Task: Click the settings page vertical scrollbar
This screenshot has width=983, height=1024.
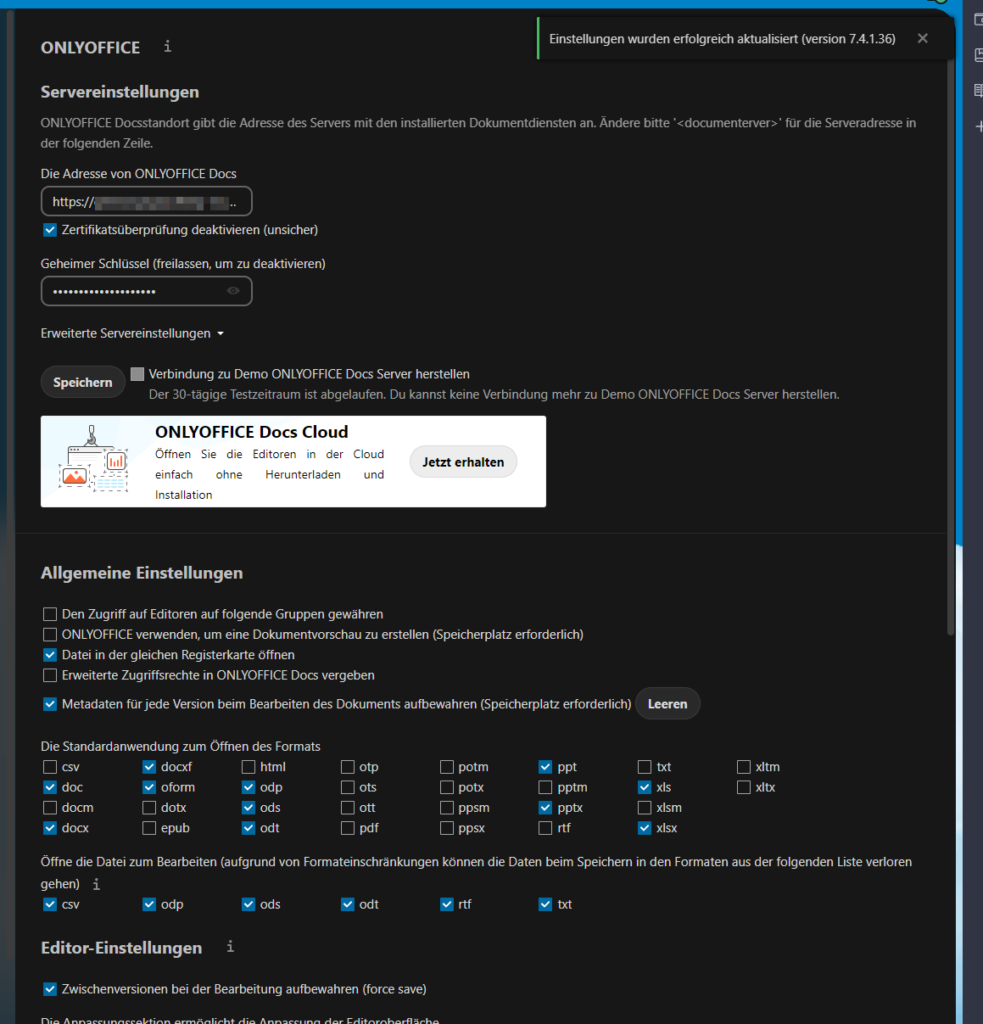Action: coord(950,346)
